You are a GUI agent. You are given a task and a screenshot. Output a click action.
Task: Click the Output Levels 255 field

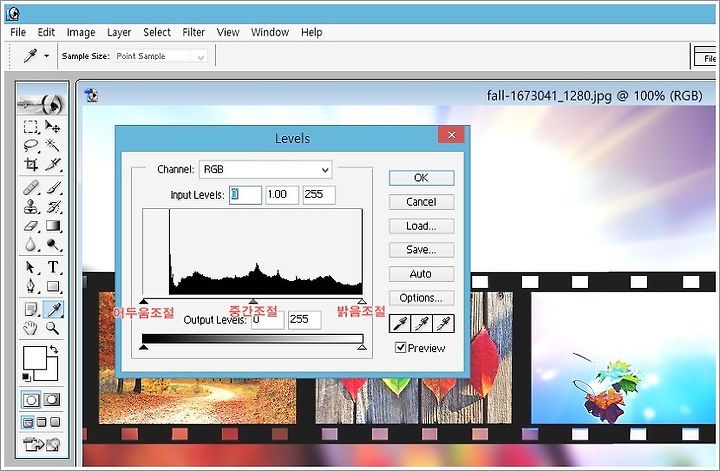pos(304,320)
